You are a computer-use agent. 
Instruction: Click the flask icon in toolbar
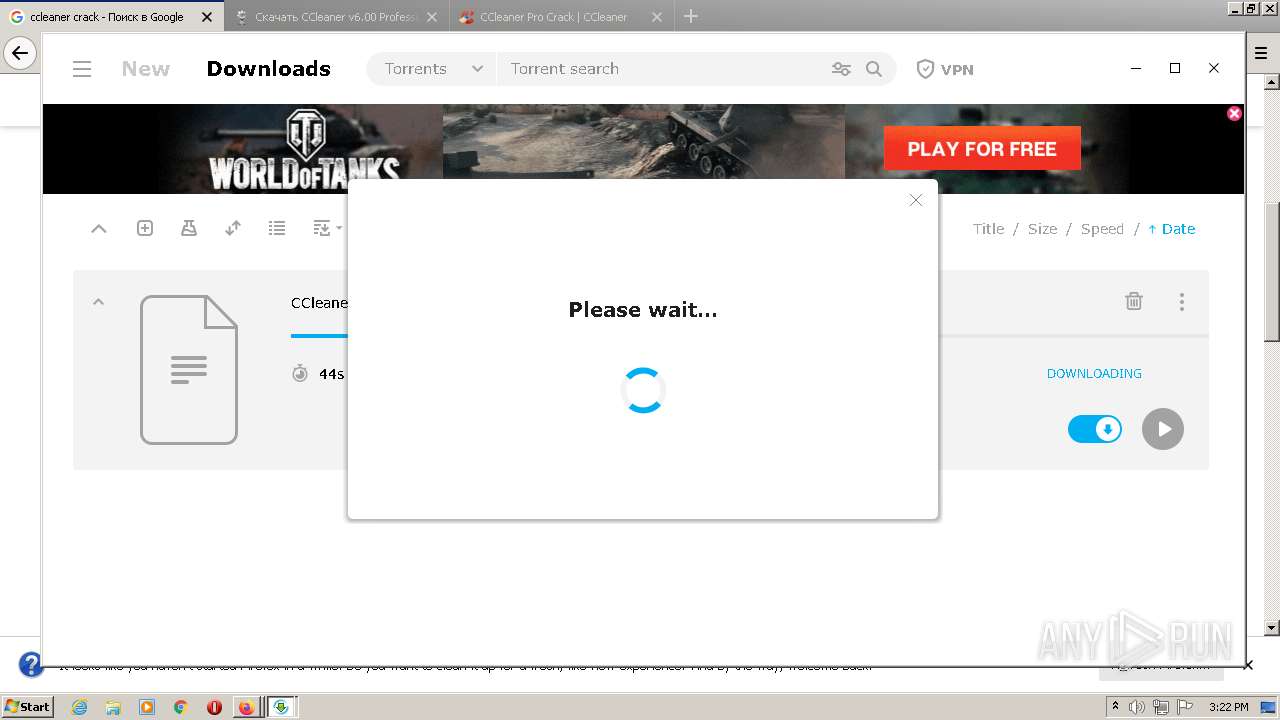[x=189, y=229]
